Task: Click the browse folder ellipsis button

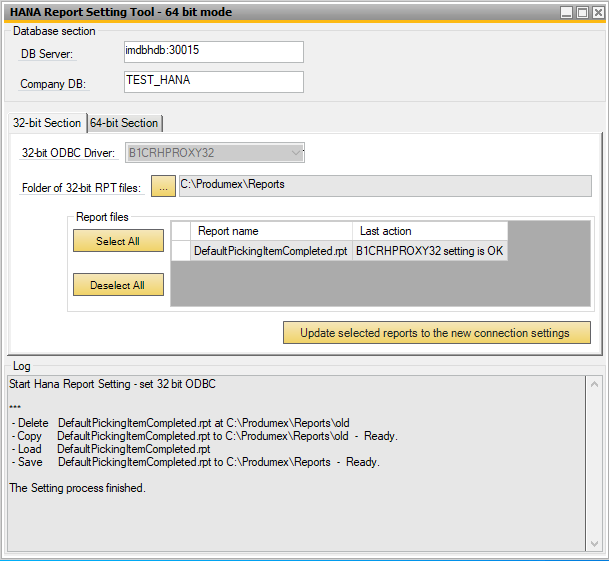Action: pyautogui.click(x=163, y=187)
